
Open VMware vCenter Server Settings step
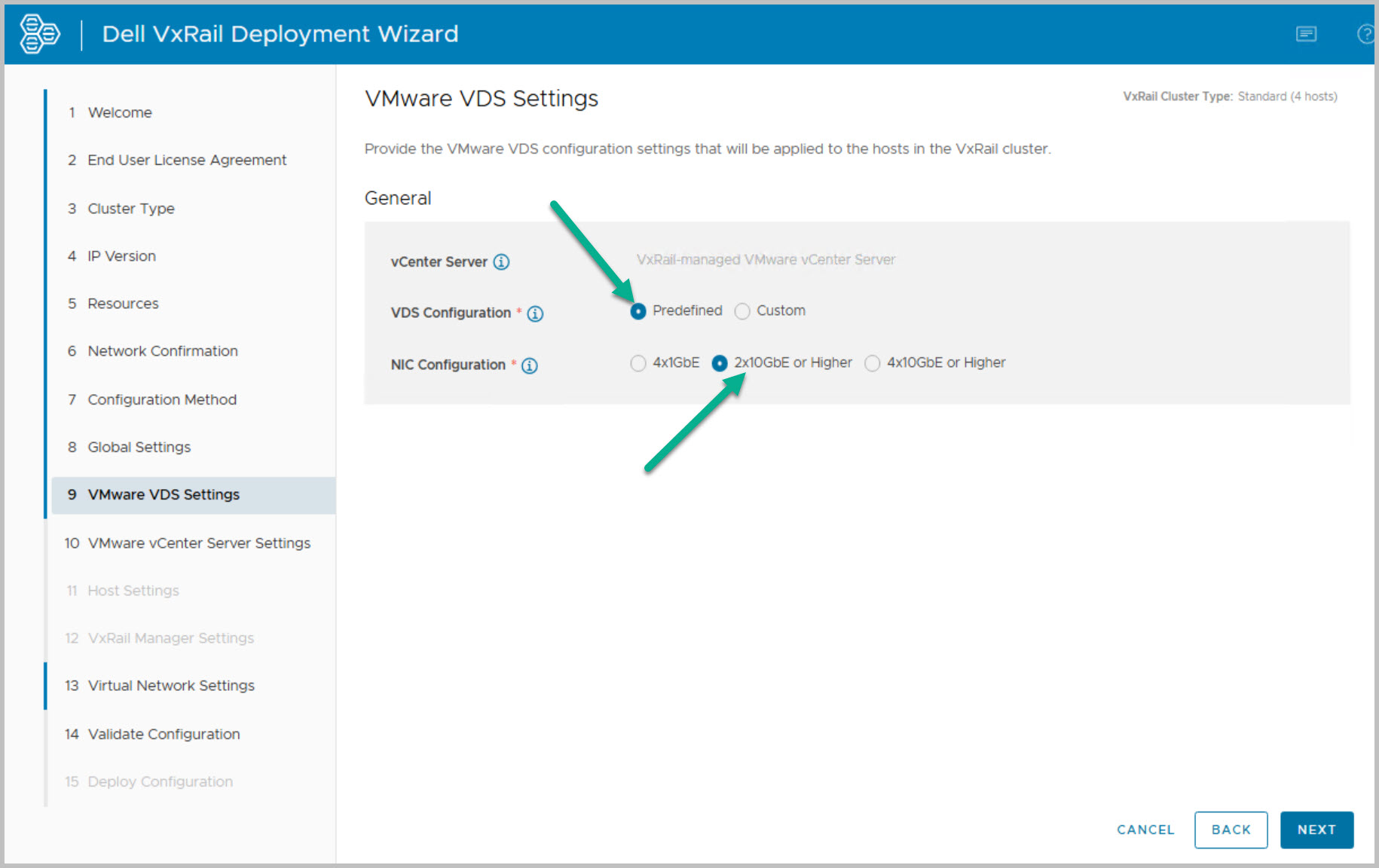(198, 542)
